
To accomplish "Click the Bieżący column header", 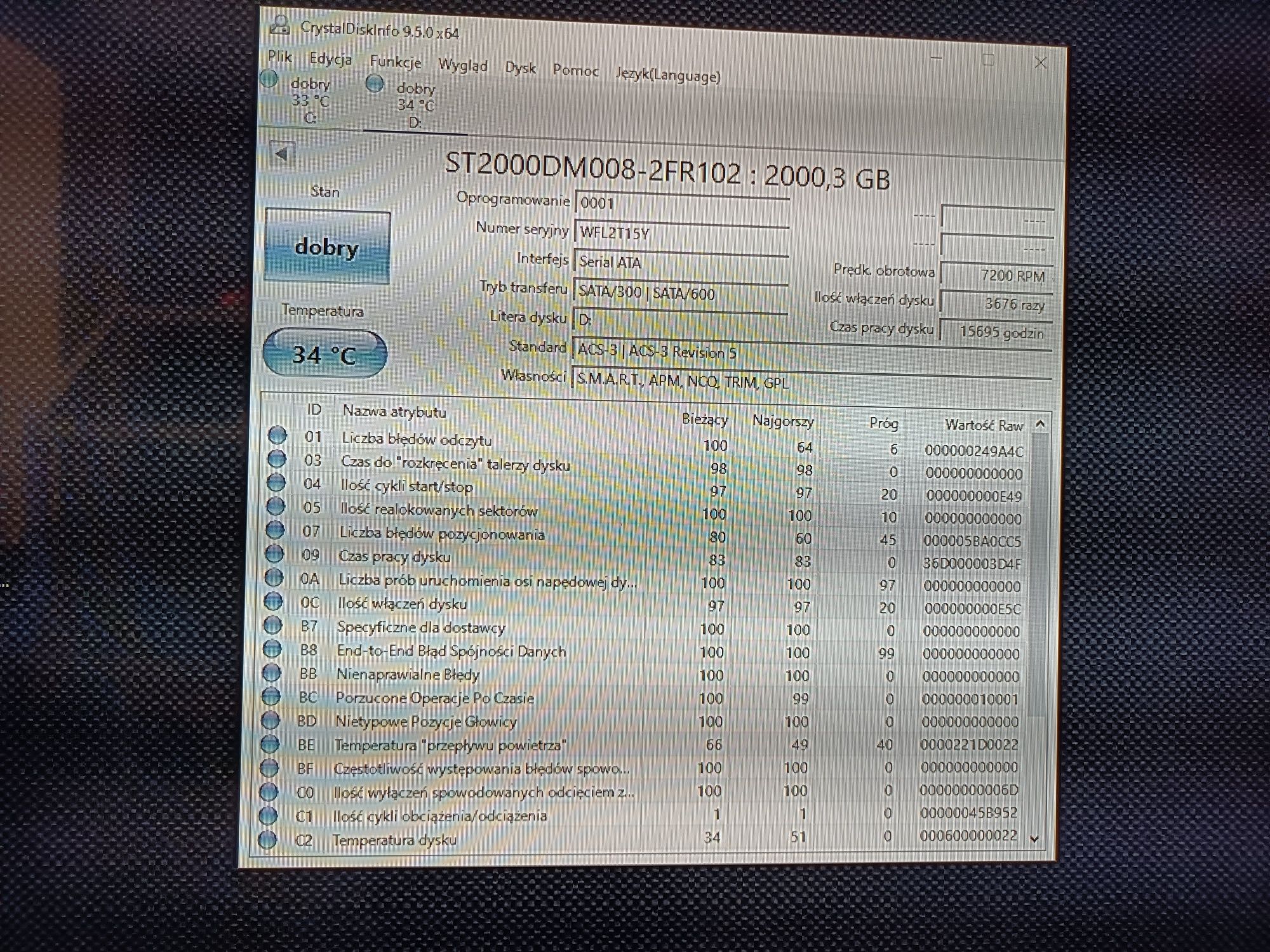I will click(x=704, y=419).
